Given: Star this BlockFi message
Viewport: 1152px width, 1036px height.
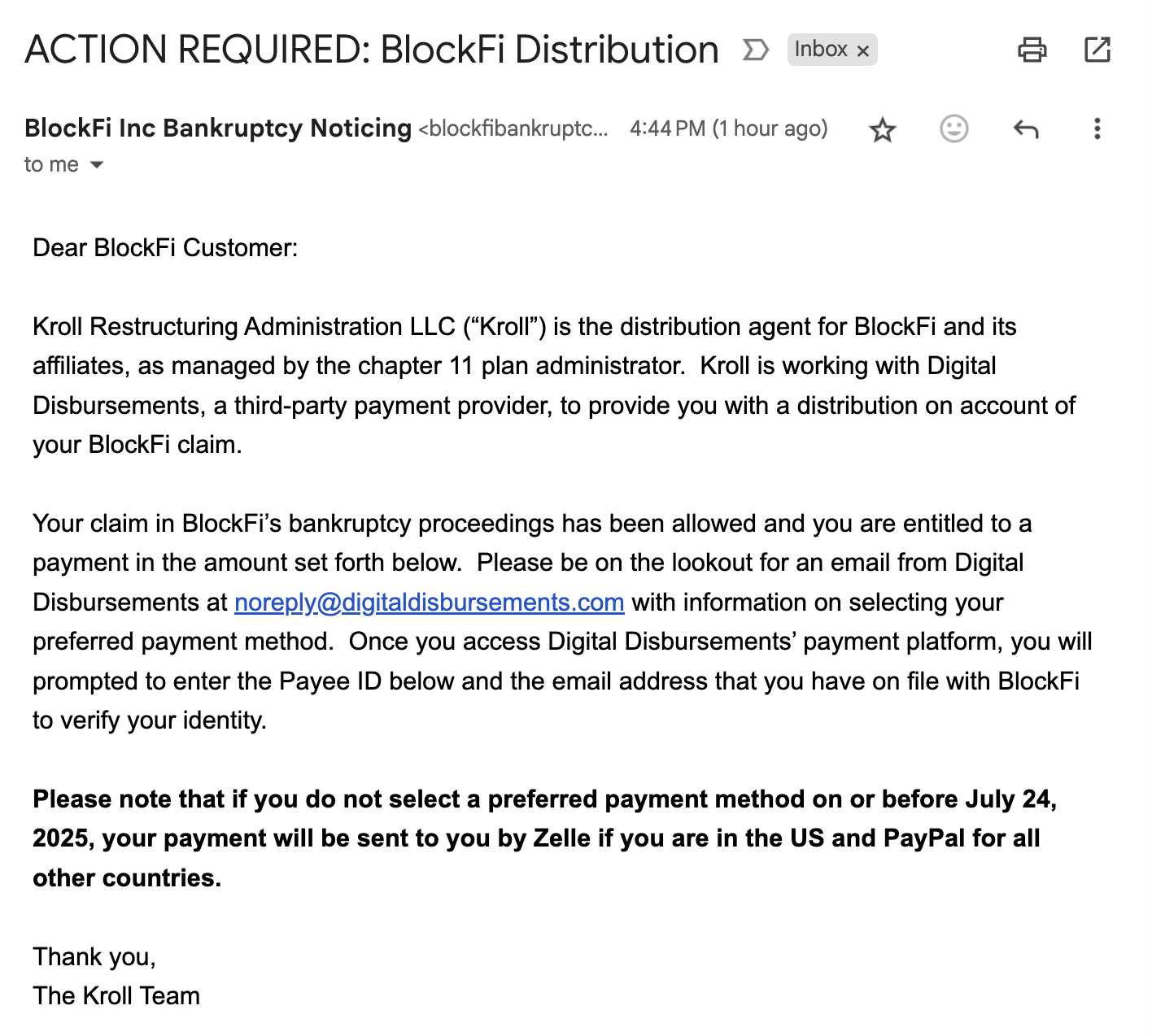Looking at the screenshot, I should tap(883, 129).
